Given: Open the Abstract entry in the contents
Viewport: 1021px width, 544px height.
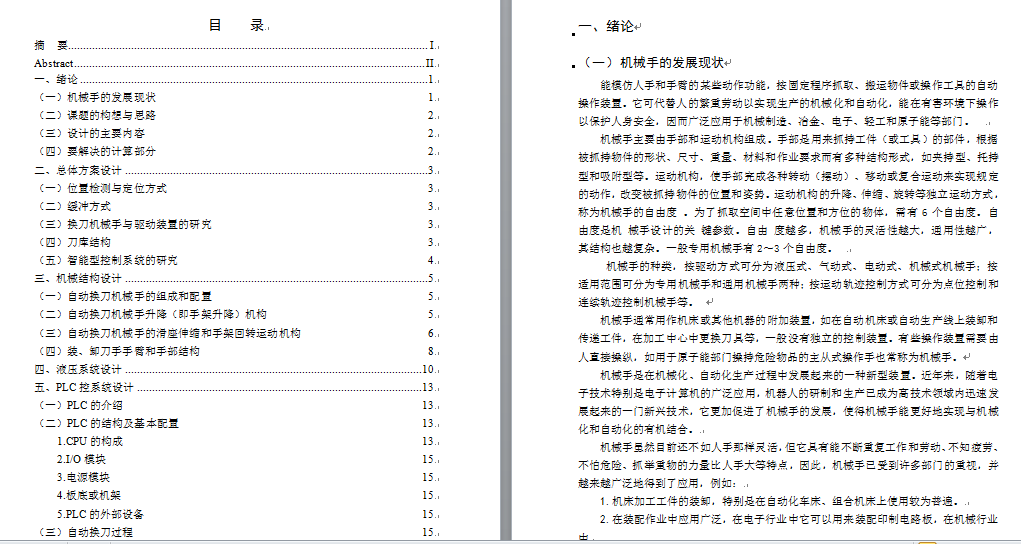Looking at the screenshot, I should coord(236,64).
